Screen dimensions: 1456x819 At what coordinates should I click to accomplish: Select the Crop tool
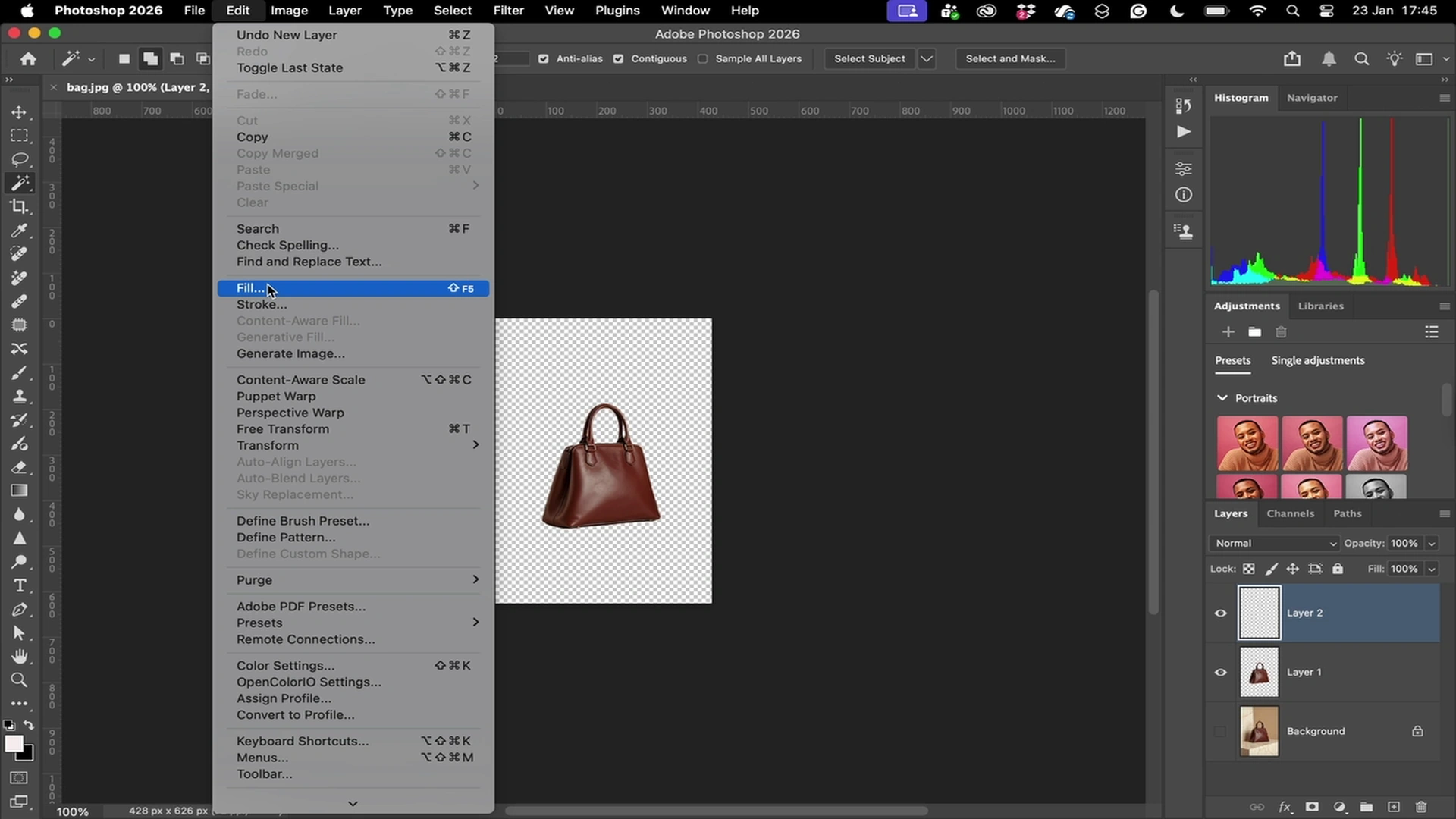(19, 206)
